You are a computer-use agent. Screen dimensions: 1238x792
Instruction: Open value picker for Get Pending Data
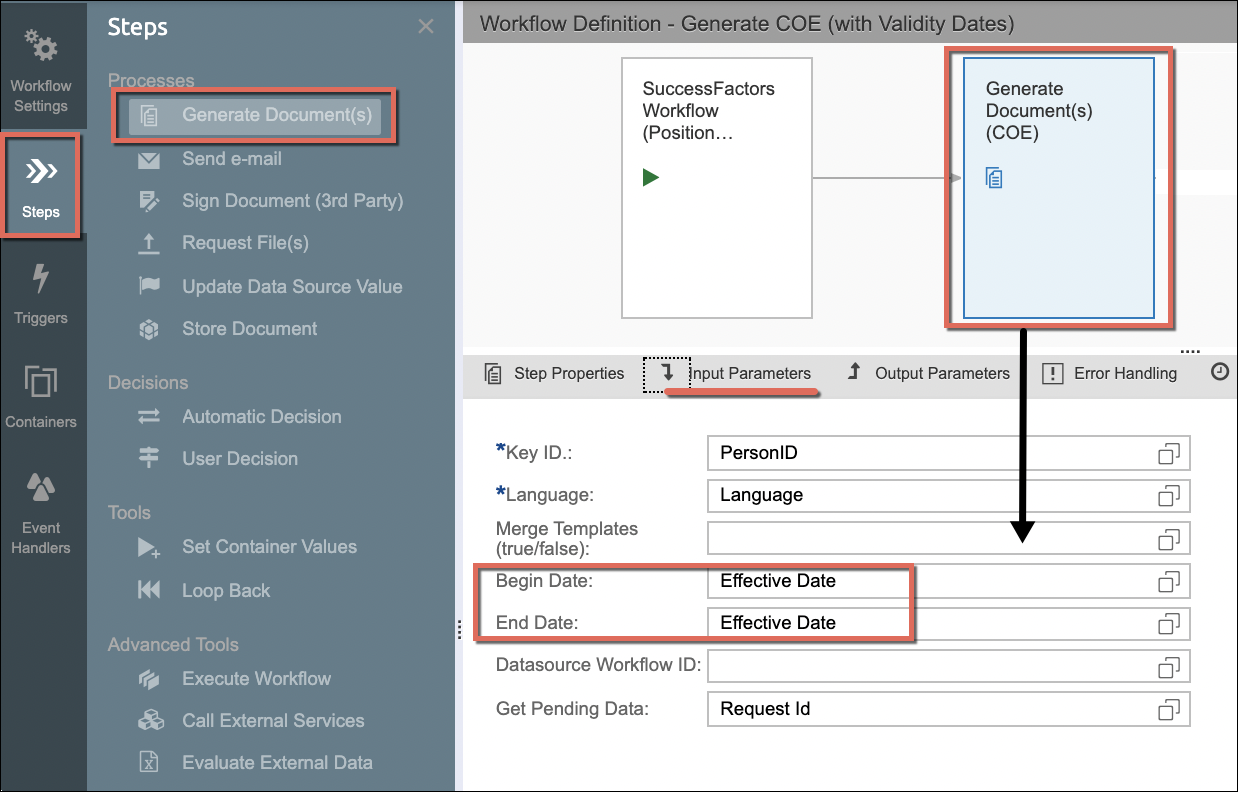click(1169, 709)
